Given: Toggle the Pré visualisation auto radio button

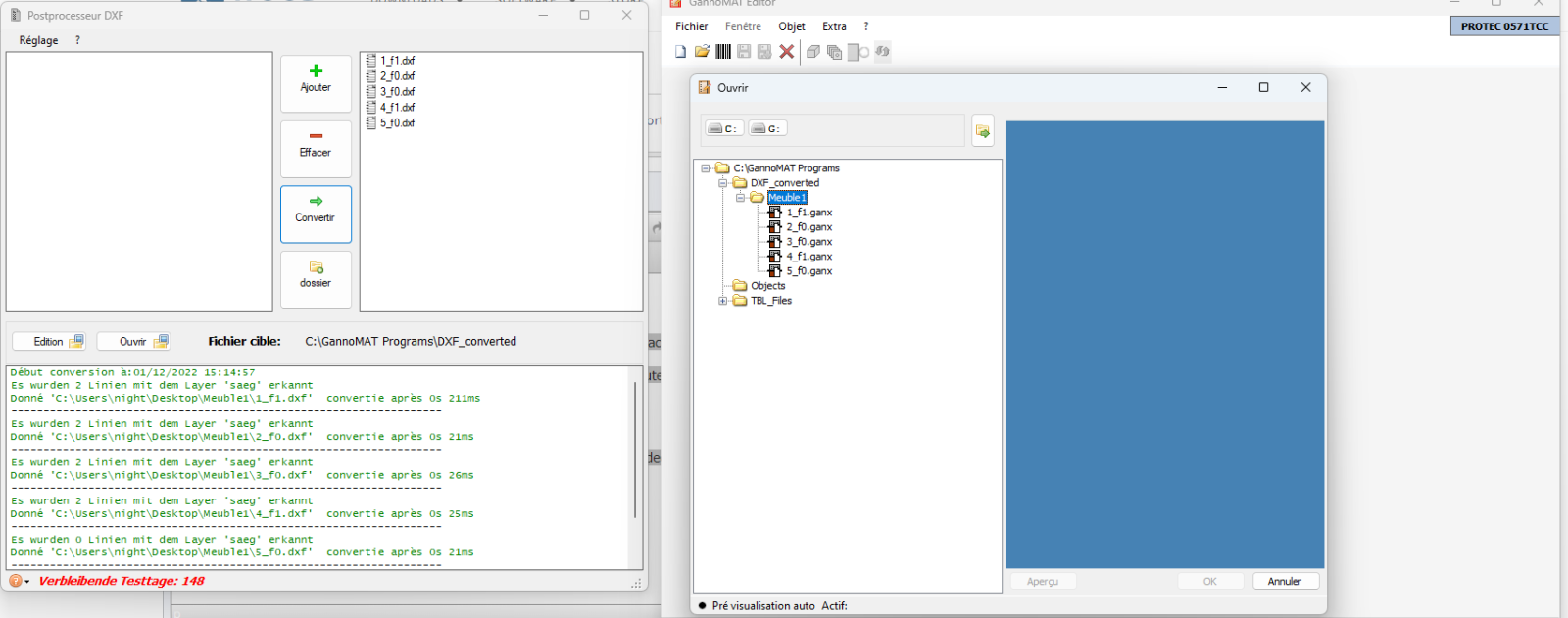Looking at the screenshot, I should (x=702, y=606).
